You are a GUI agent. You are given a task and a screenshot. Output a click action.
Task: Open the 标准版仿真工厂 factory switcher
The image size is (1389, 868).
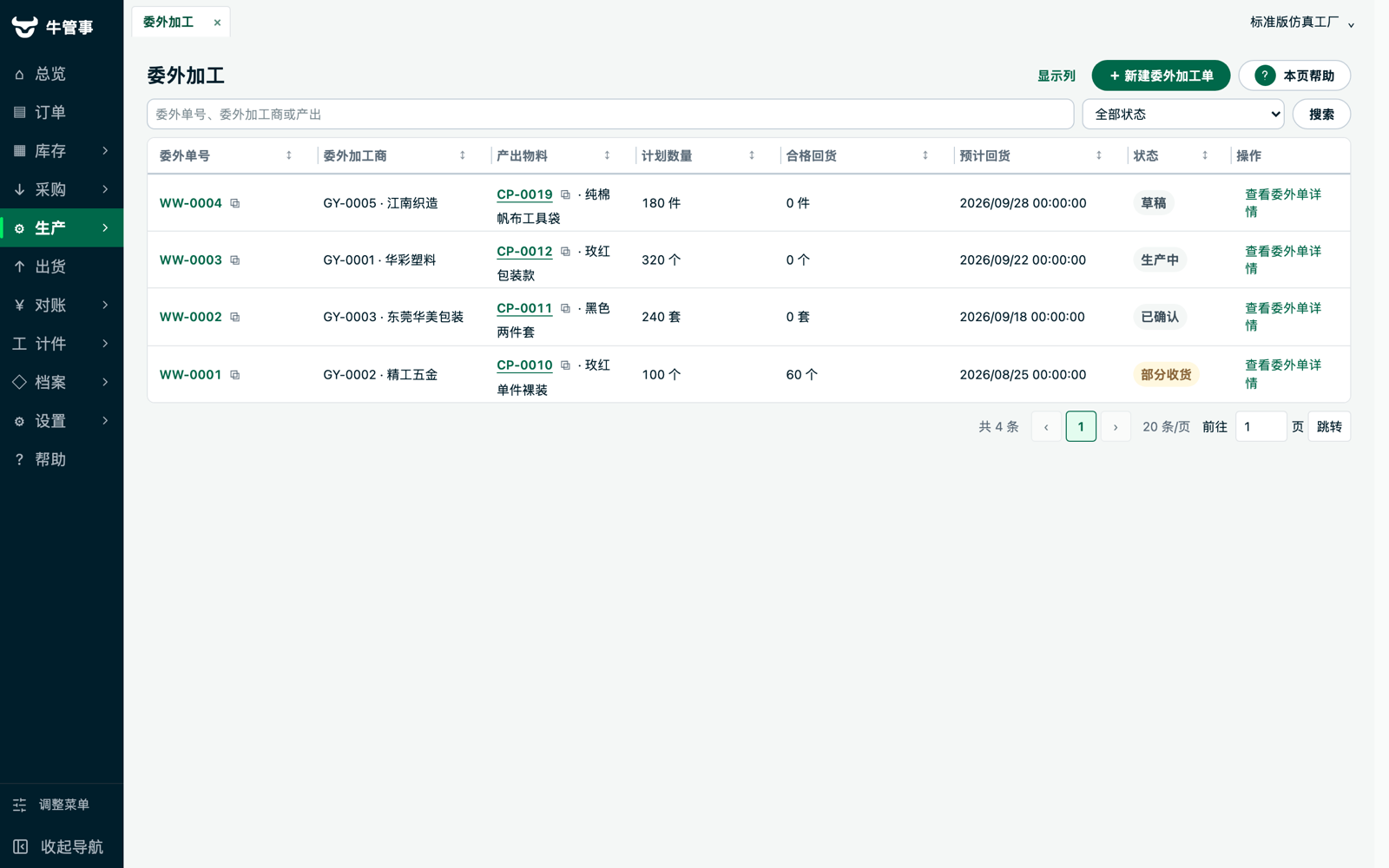pyautogui.click(x=1301, y=23)
